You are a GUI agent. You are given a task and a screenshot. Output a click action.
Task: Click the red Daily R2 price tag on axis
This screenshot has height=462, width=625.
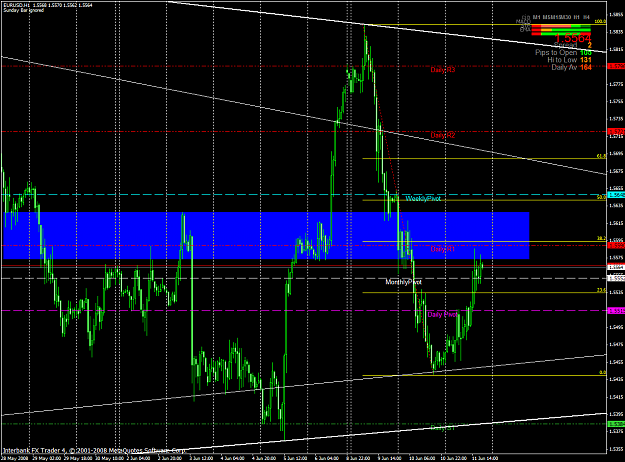click(x=616, y=132)
